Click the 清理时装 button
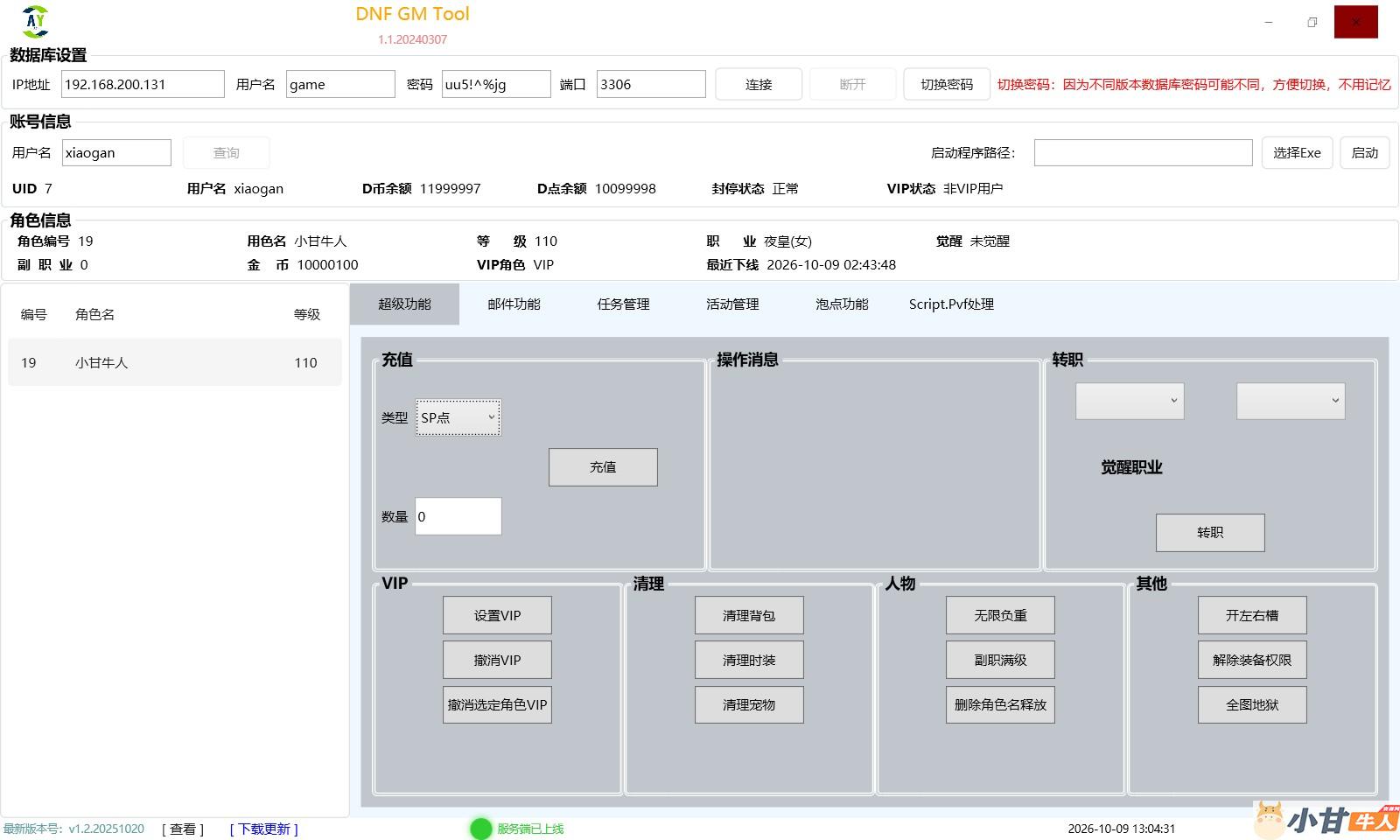 [749, 660]
